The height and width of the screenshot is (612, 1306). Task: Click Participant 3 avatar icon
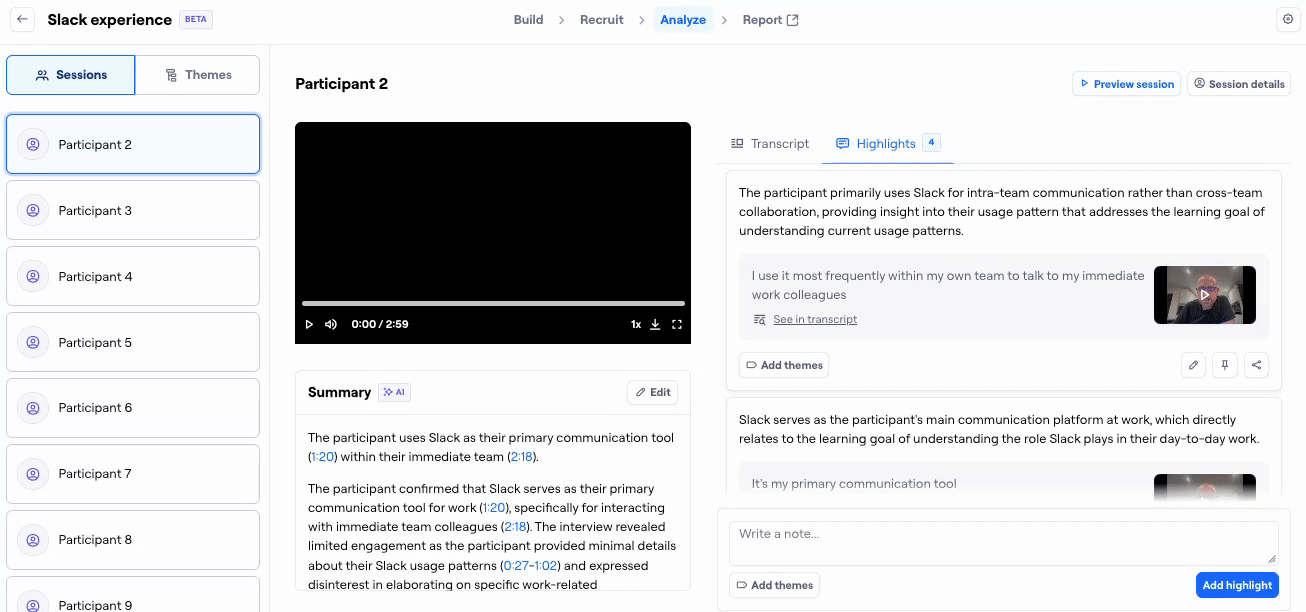click(x=33, y=210)
